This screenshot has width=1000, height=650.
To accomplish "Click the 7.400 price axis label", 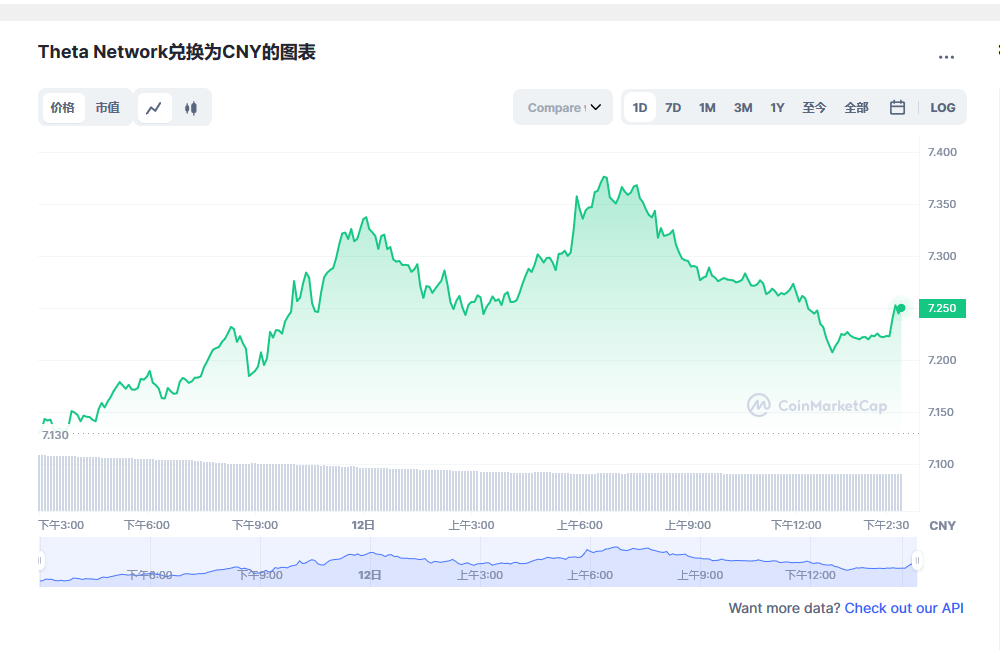I will [942, 152].
